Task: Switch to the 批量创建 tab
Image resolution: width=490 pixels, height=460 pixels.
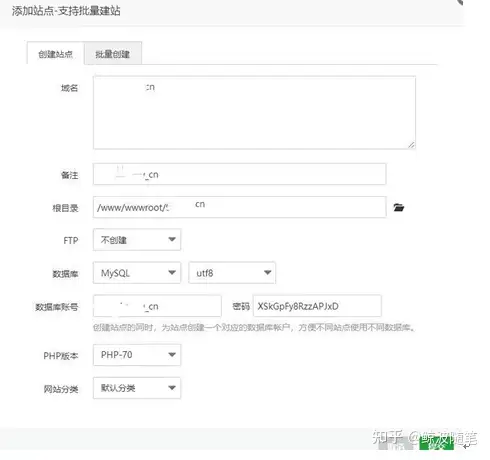Action: (x=113, y=53)
